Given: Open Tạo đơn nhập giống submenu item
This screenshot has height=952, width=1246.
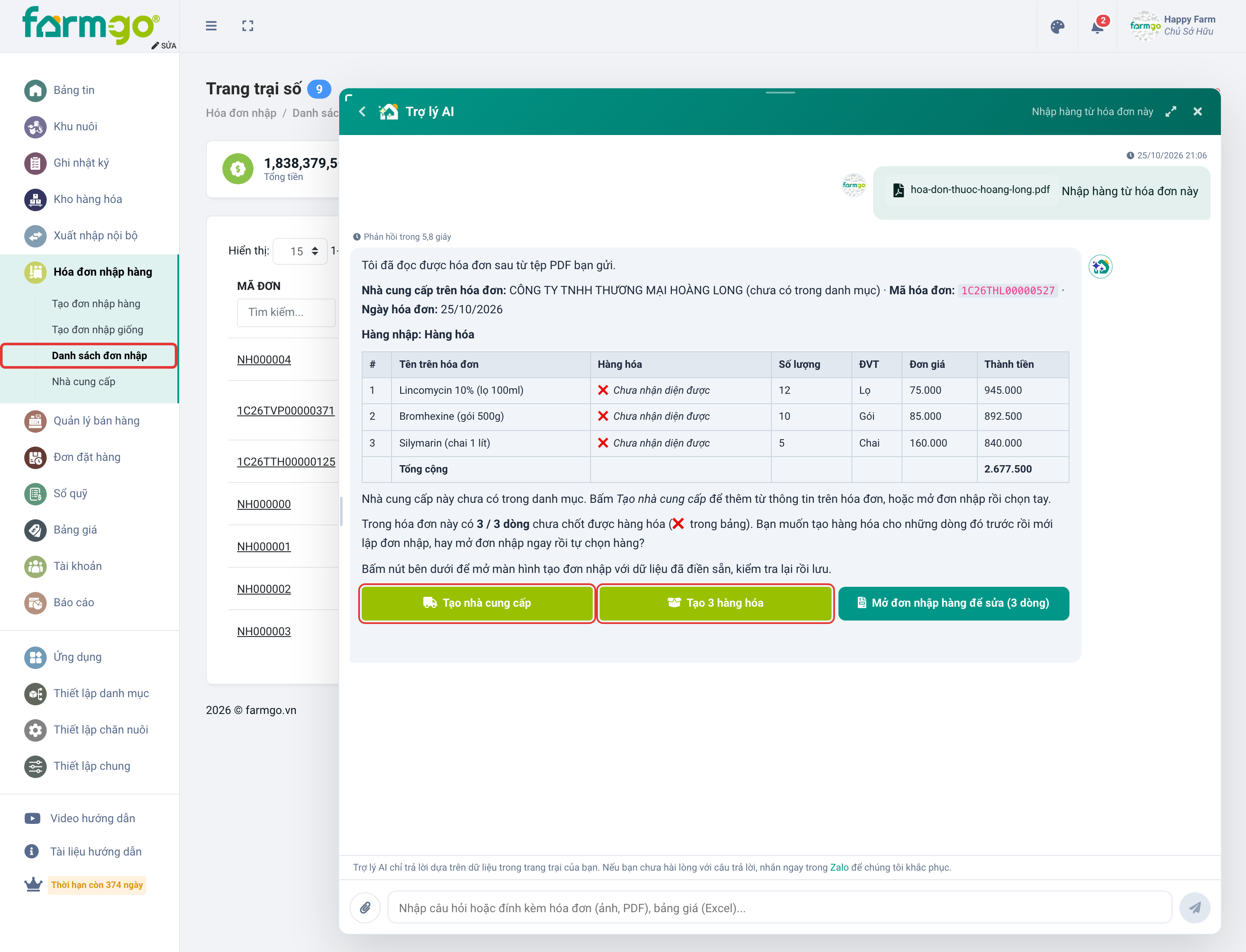Looking at the screenshot, I should [97, 330].
